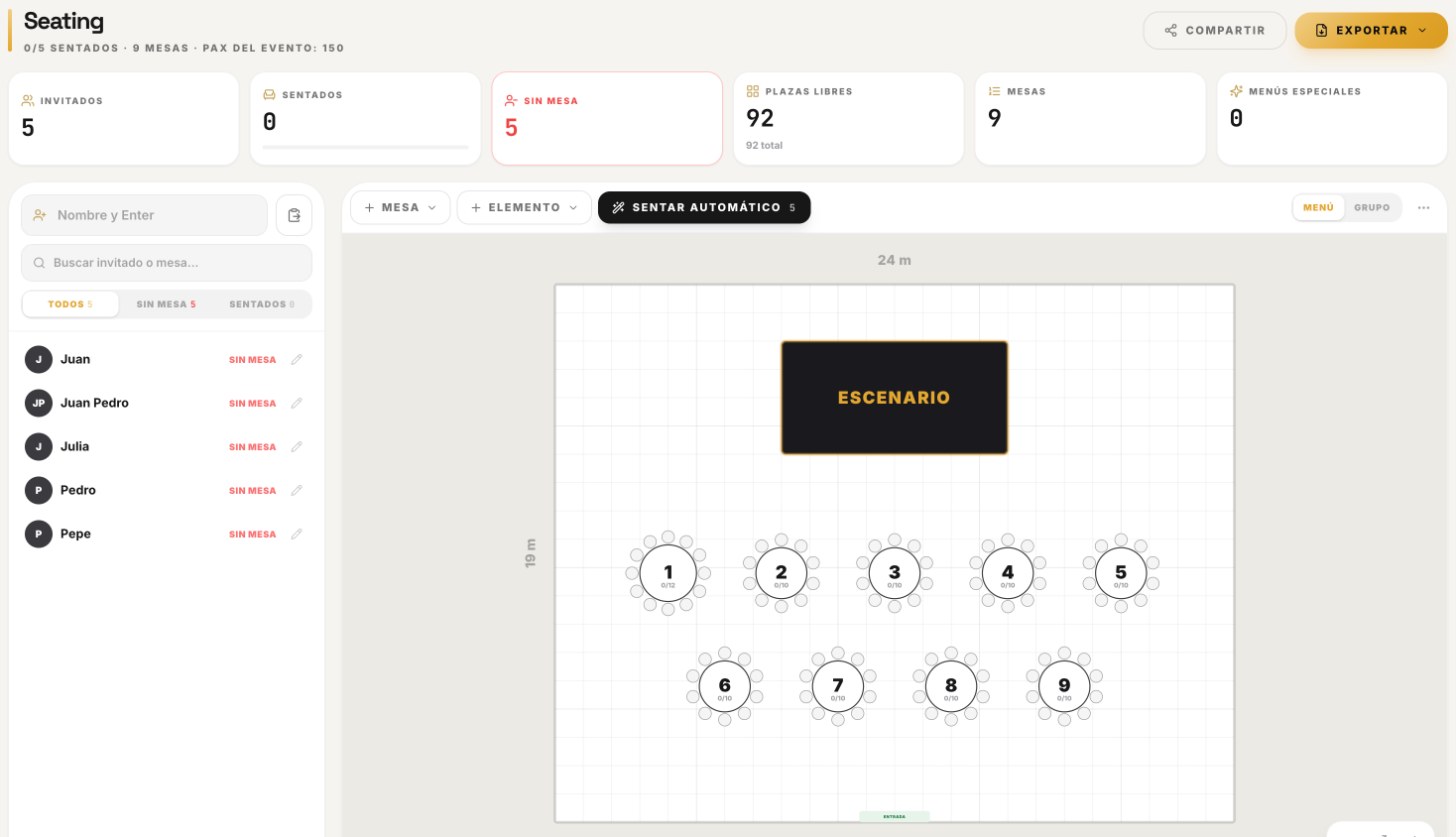
Task: Click the import guest list clipboard icon
Action: 294,215
